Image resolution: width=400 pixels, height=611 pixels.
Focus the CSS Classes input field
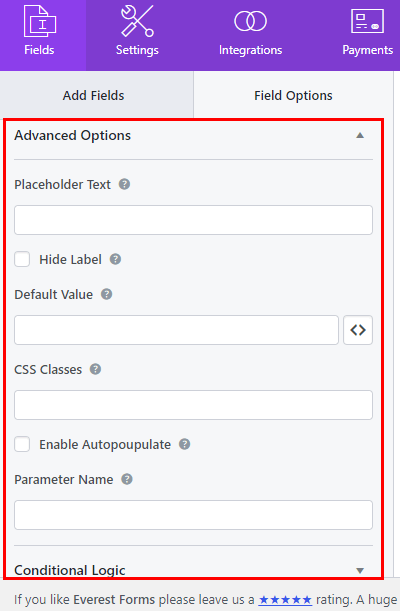(193, 405)
